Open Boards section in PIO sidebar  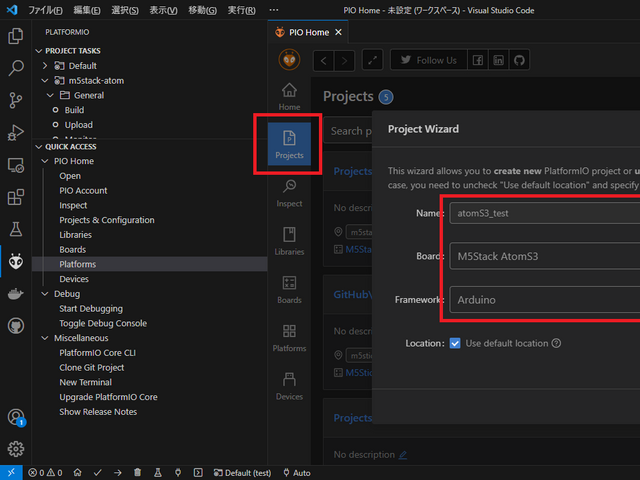289,289
